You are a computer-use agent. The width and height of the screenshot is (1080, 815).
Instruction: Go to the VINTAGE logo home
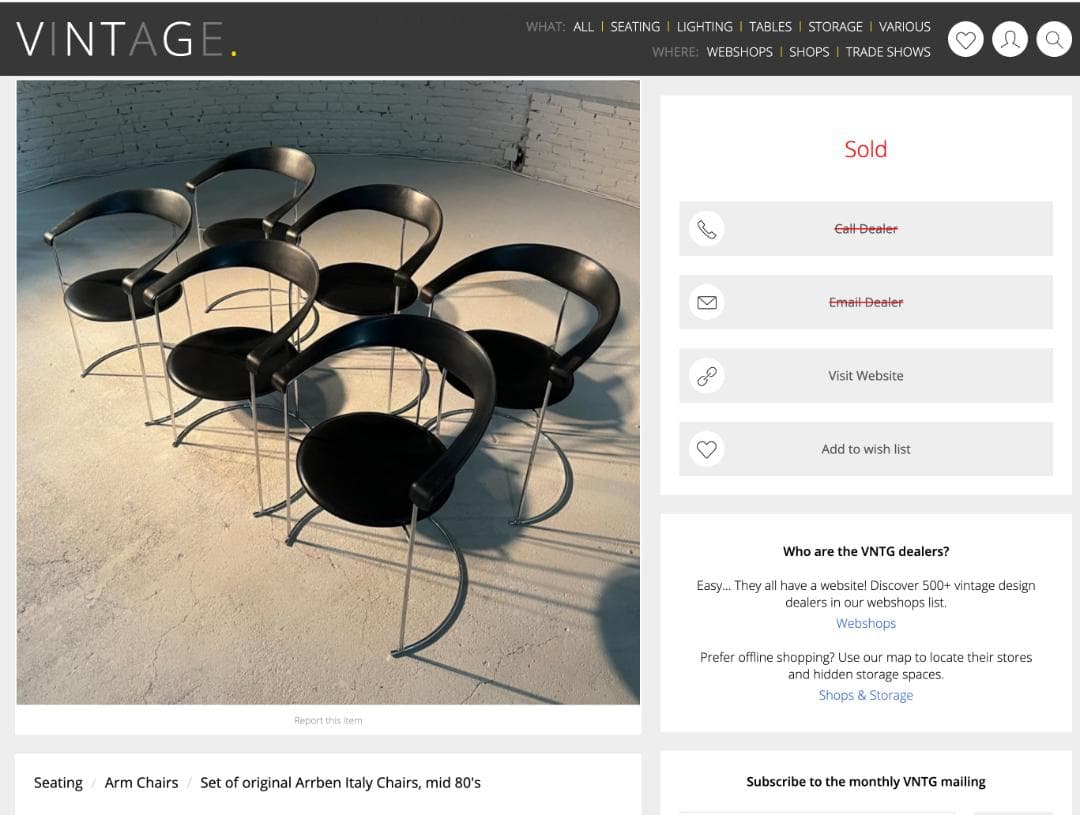coord(127,39)
